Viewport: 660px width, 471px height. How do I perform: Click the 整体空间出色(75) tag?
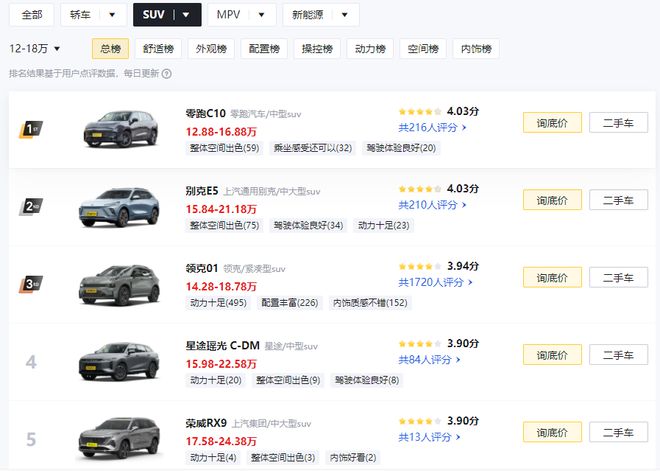click(x=224, y=225)
